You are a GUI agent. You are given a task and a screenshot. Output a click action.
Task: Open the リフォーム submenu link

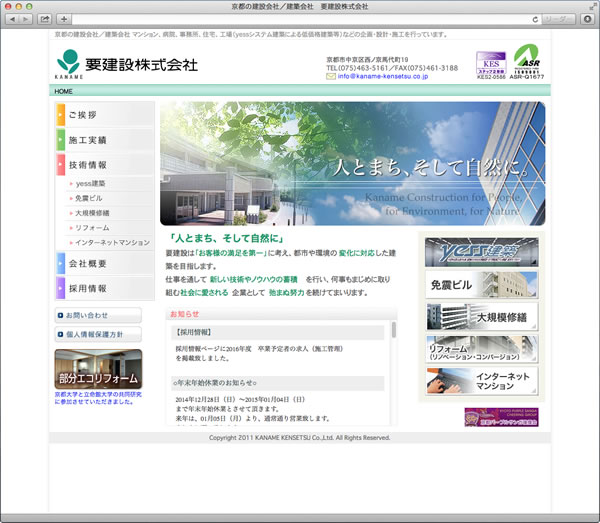click(91, 228)
